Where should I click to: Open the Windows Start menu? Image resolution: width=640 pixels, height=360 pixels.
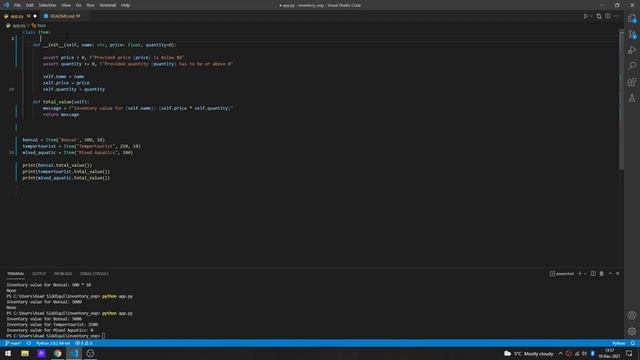(8, 353)
